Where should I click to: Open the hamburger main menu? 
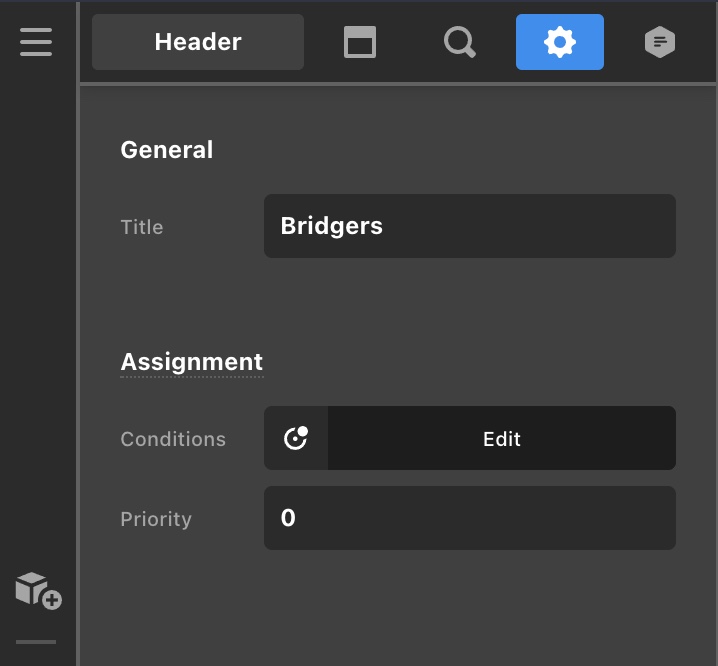pos(36,42)
